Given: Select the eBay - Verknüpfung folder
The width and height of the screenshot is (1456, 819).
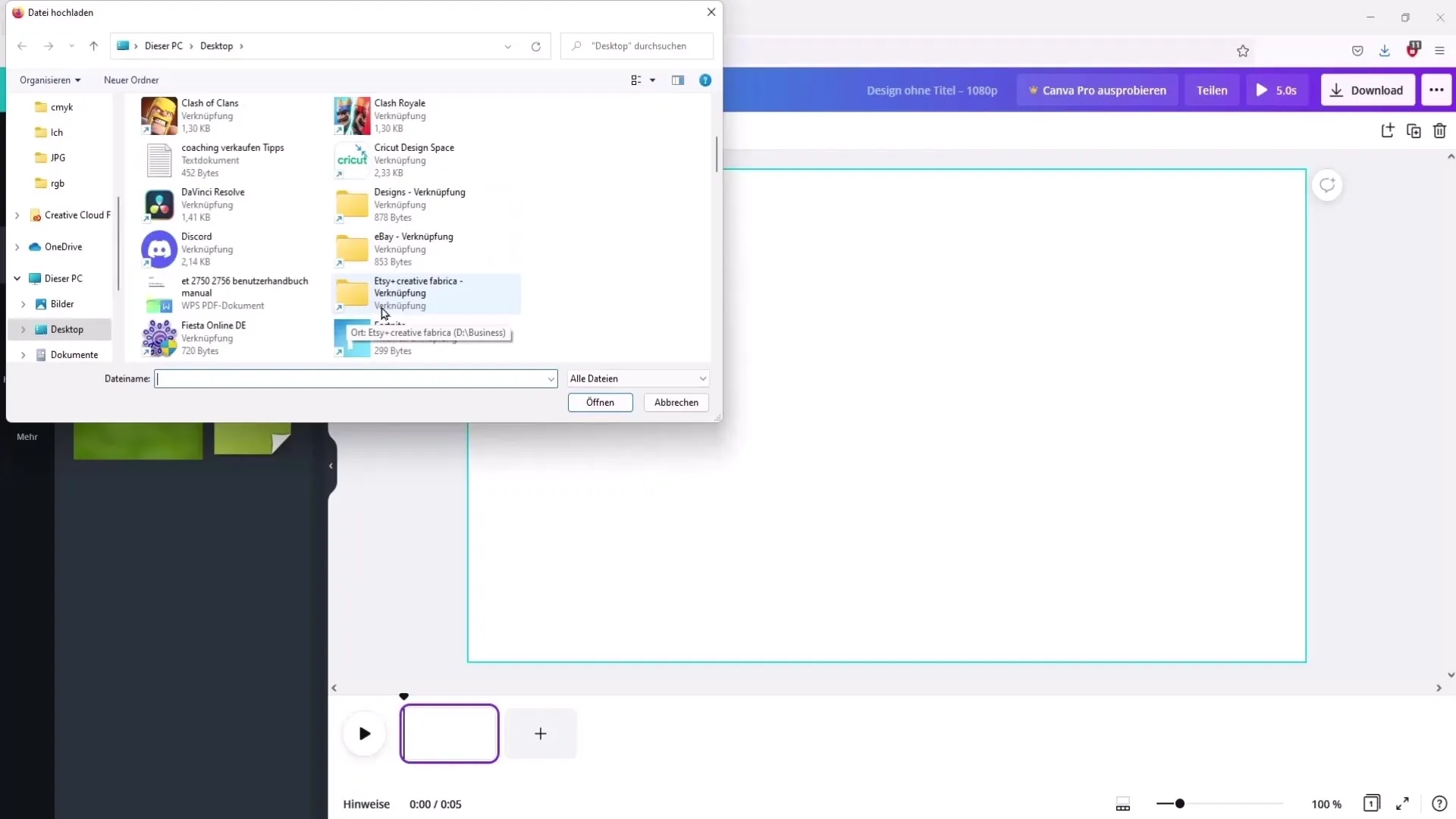Looking at the screenshot, I should (x=425, y=249).
